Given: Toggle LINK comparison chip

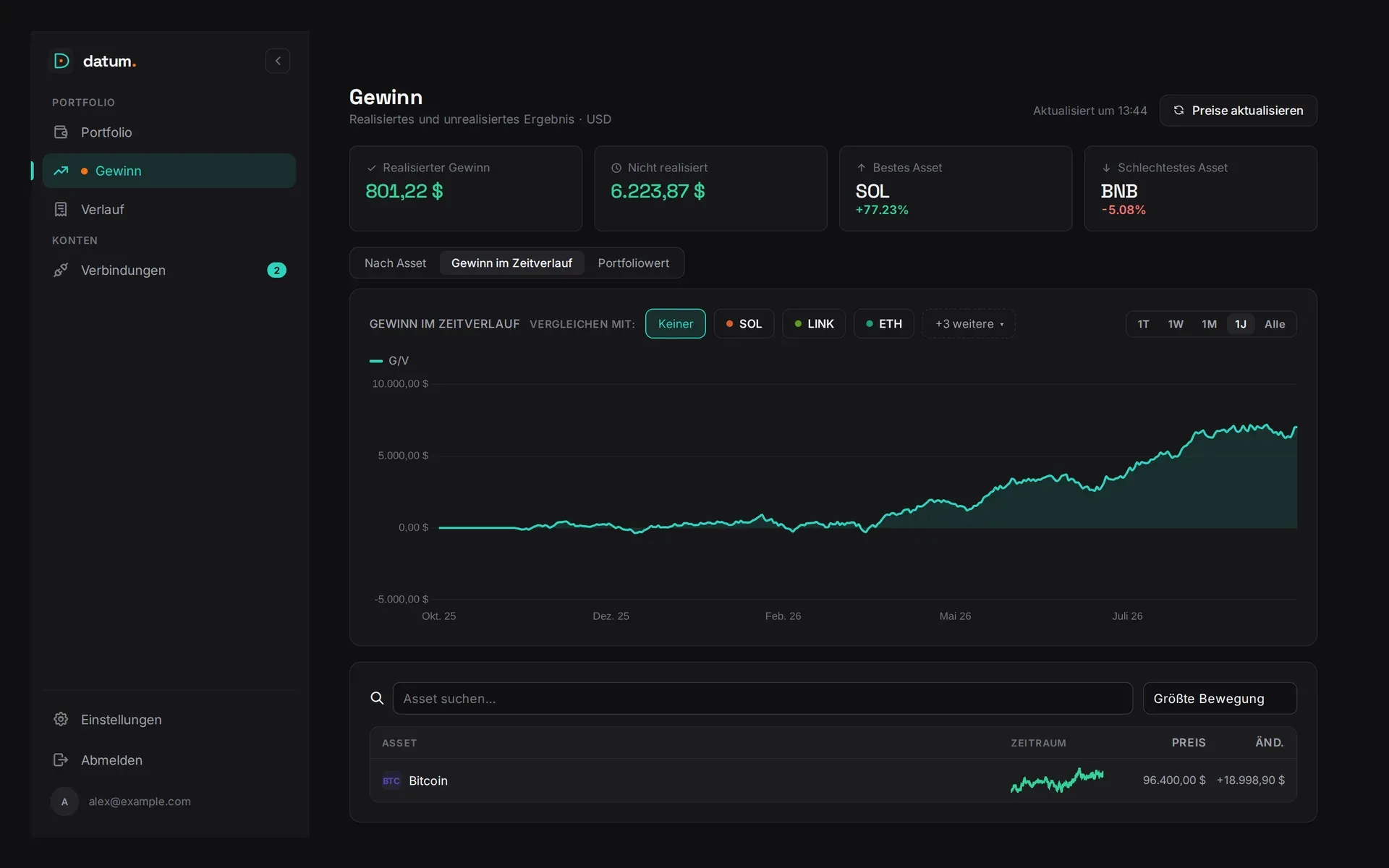Looking at the screenshot, I should click(814, 324).
